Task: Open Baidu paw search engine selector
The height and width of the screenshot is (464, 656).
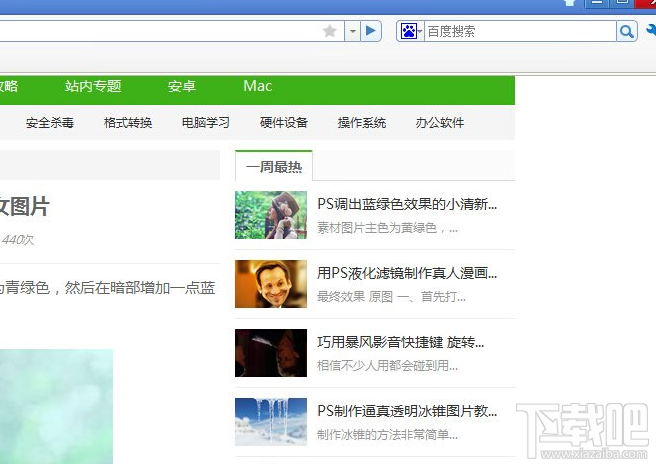Action: (410, 31)
